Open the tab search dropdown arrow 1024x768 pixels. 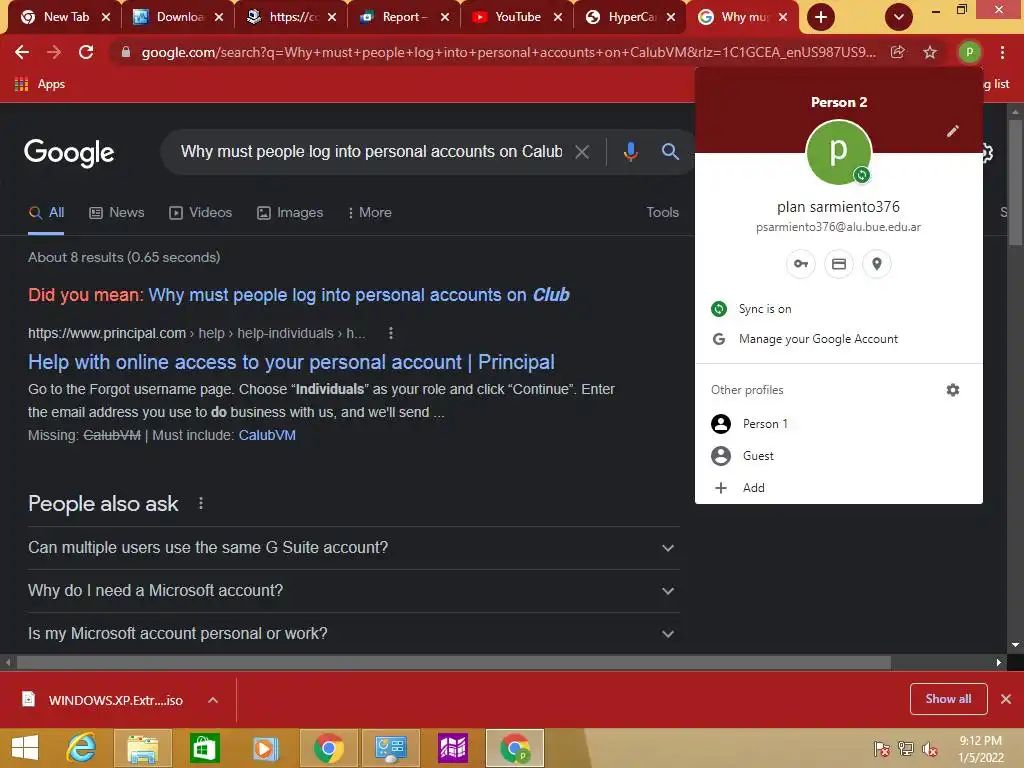pyautogui.click(x=899, y=17)
